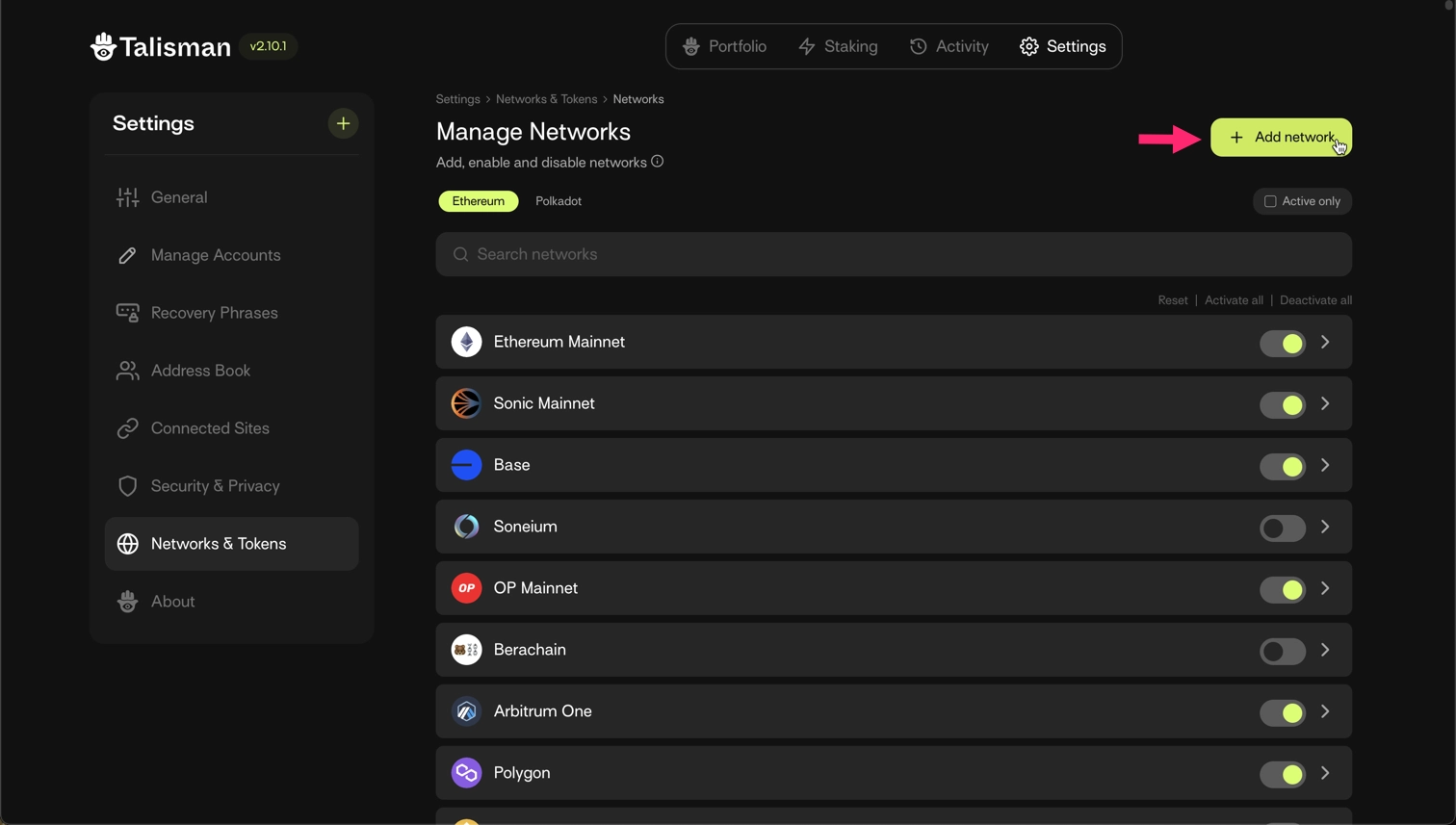Click the Add network button
The image size is (1456, 825).
point(1281,138)
